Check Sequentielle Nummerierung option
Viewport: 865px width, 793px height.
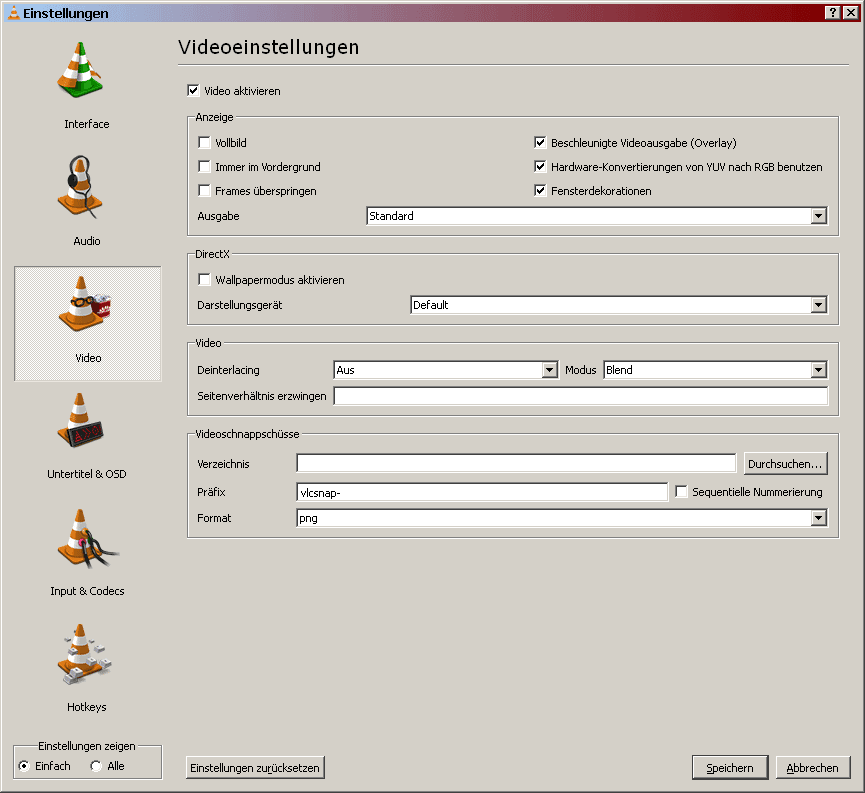tap(681, 491)
